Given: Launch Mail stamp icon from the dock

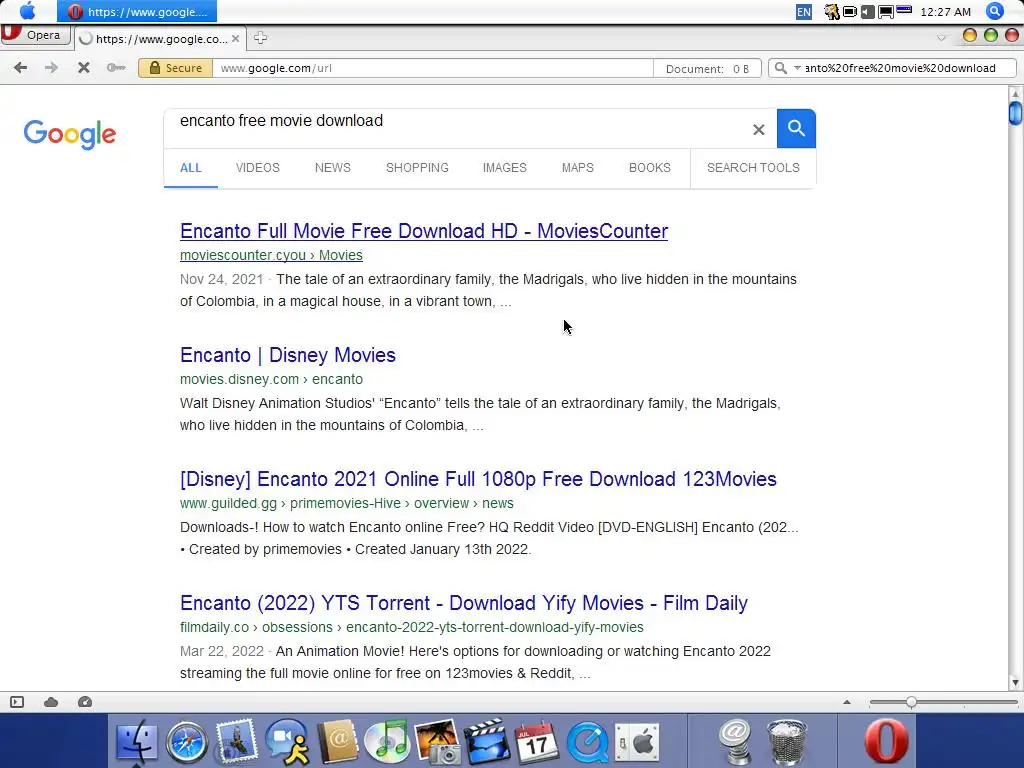Looking at the screenshot, I should pyautogui.click(x=236, y=741).
